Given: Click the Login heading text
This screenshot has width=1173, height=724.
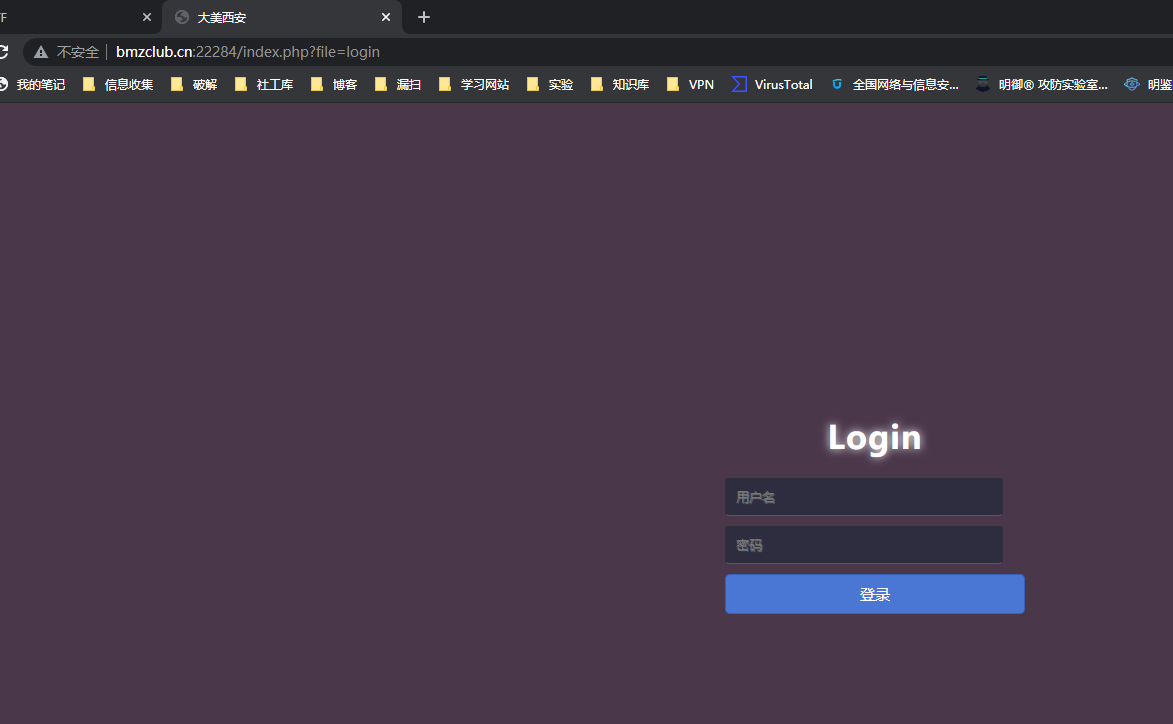Looking at the screenshot, I should pos(875,438).
